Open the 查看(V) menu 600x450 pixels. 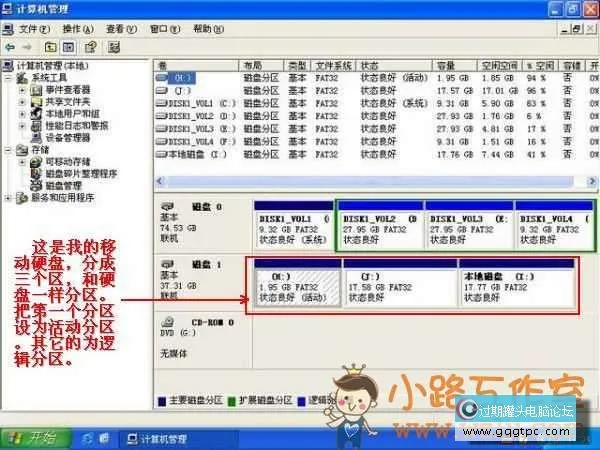point(121,29)
